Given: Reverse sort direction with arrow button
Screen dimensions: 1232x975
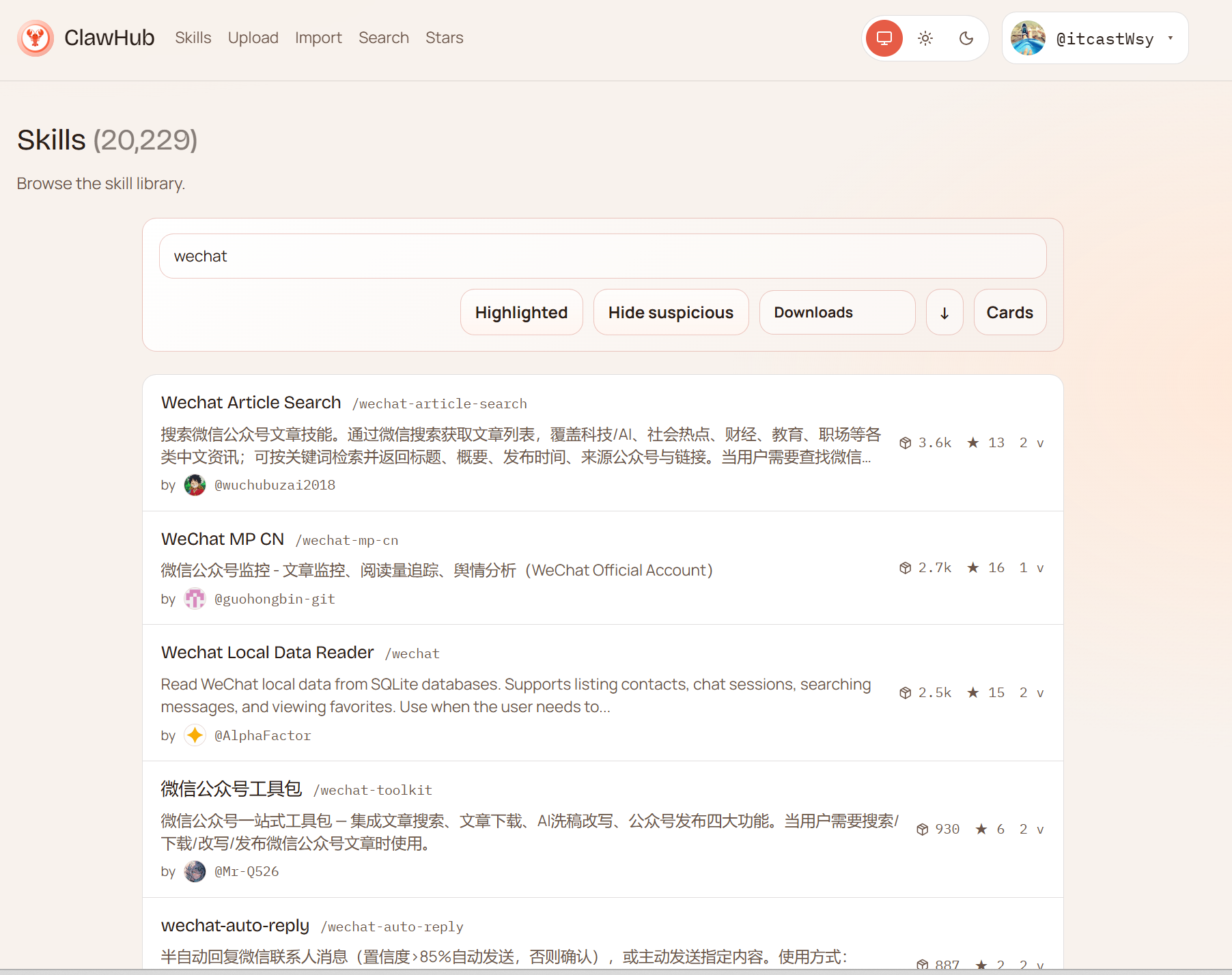Looking at the screenshot, I should pyautogui.click(x=944, y=313).
